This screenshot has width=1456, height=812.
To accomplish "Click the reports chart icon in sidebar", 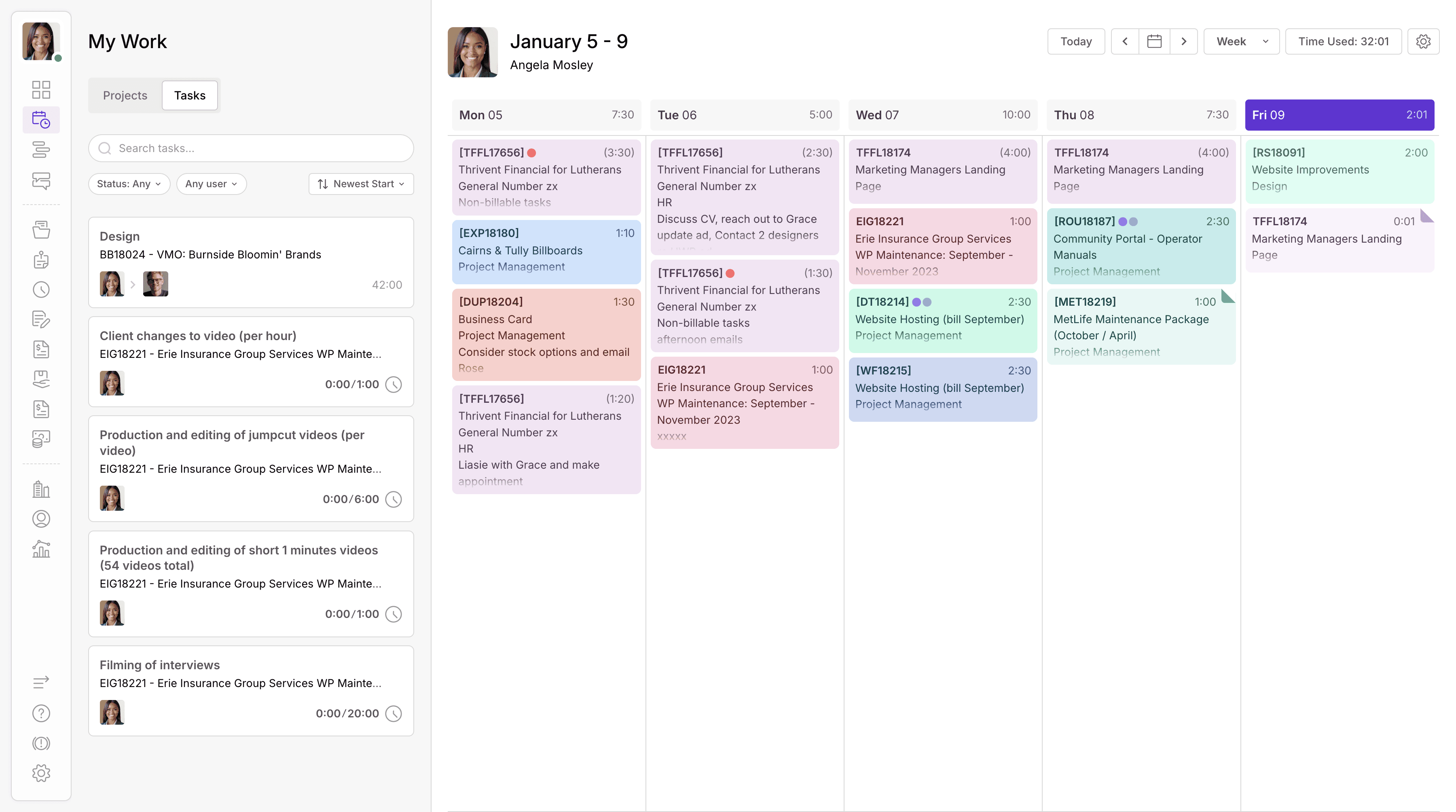I will pos(41,549).
